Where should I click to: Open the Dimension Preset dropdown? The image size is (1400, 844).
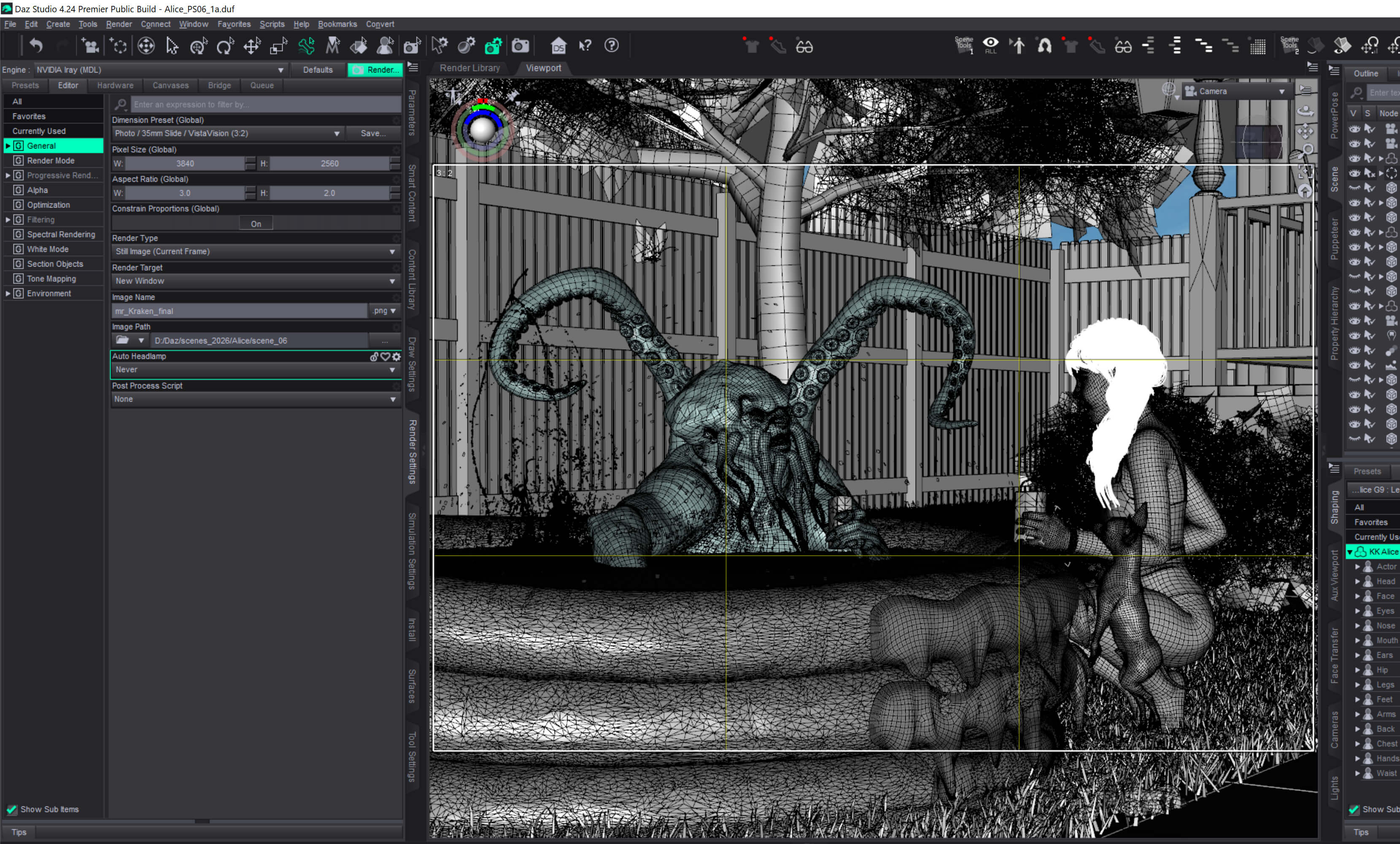click(227, 133)
